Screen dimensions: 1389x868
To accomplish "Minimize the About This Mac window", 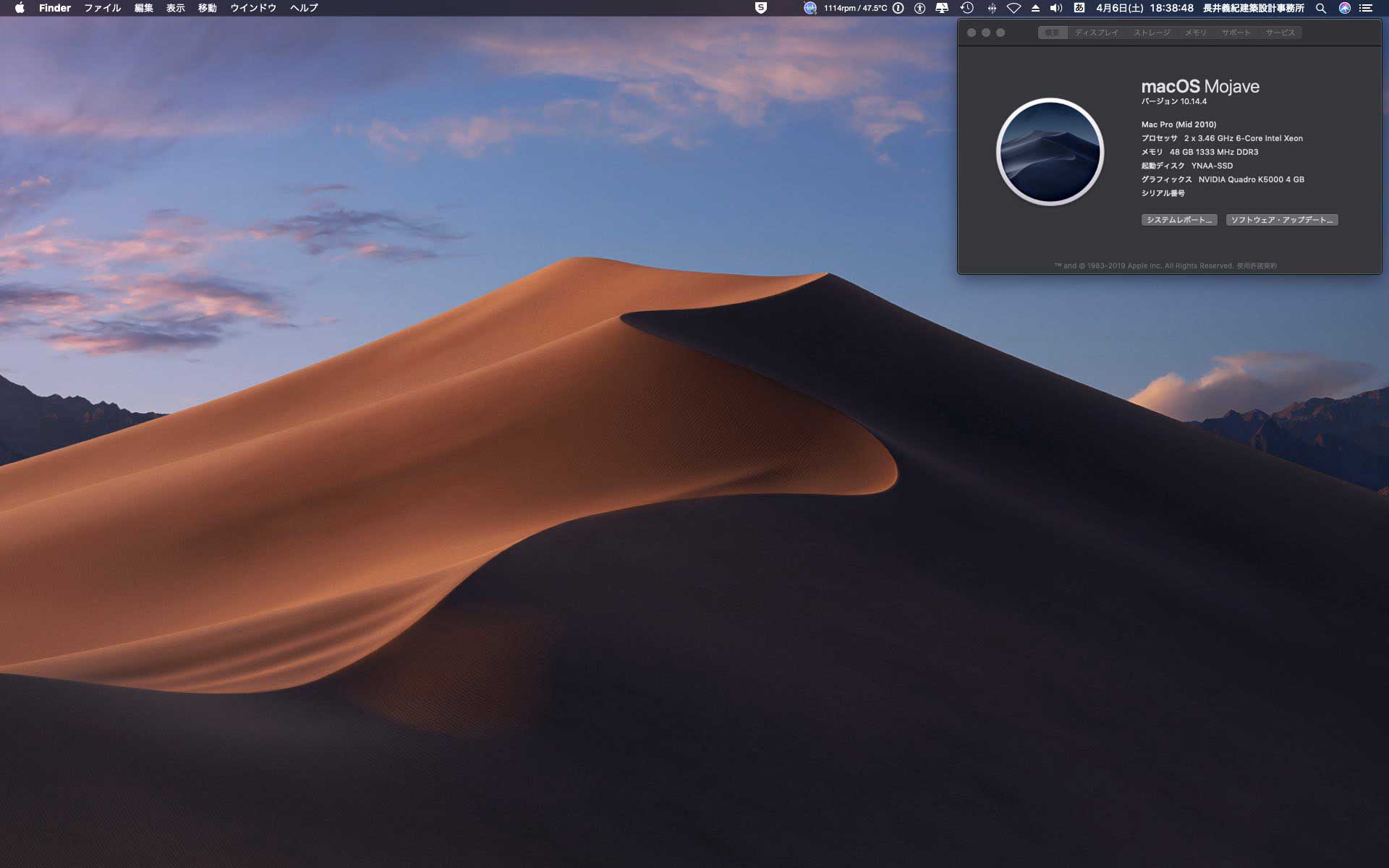I will (x=986, y=33).
